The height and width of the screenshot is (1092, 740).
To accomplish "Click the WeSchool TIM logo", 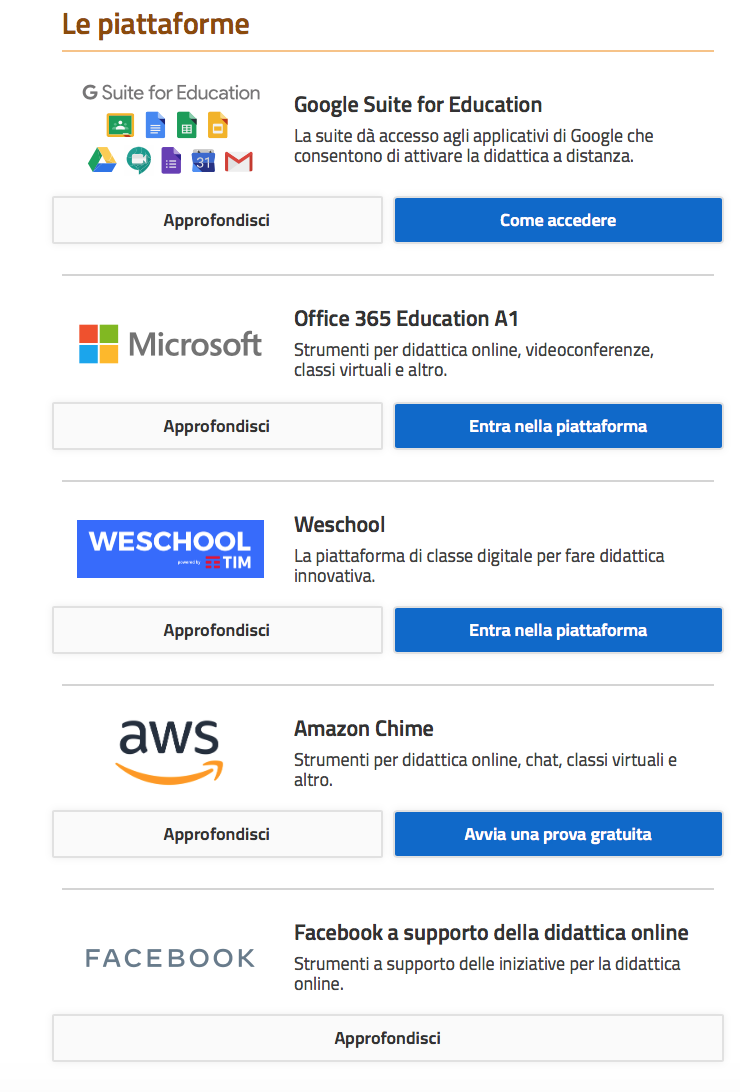I will pyautogui.click(x=171, y=549).
